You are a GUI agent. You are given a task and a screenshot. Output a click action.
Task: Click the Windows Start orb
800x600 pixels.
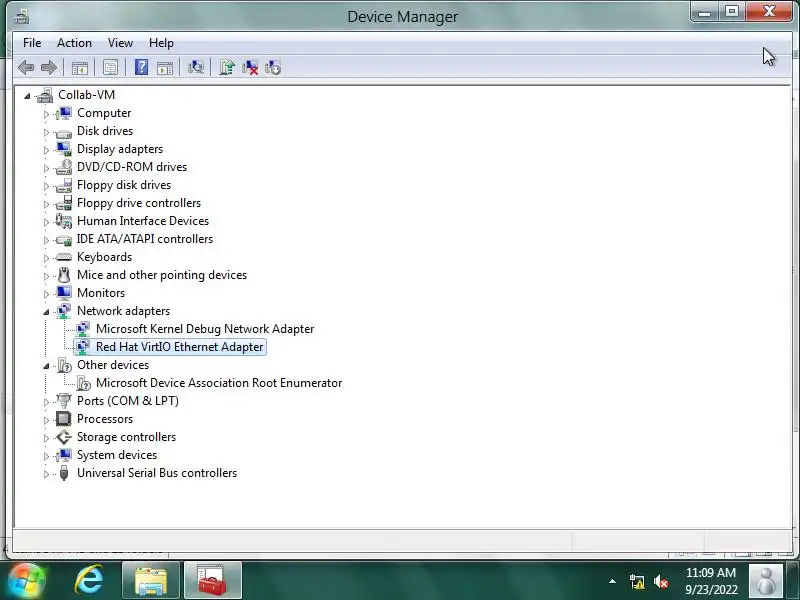point(27,581)
